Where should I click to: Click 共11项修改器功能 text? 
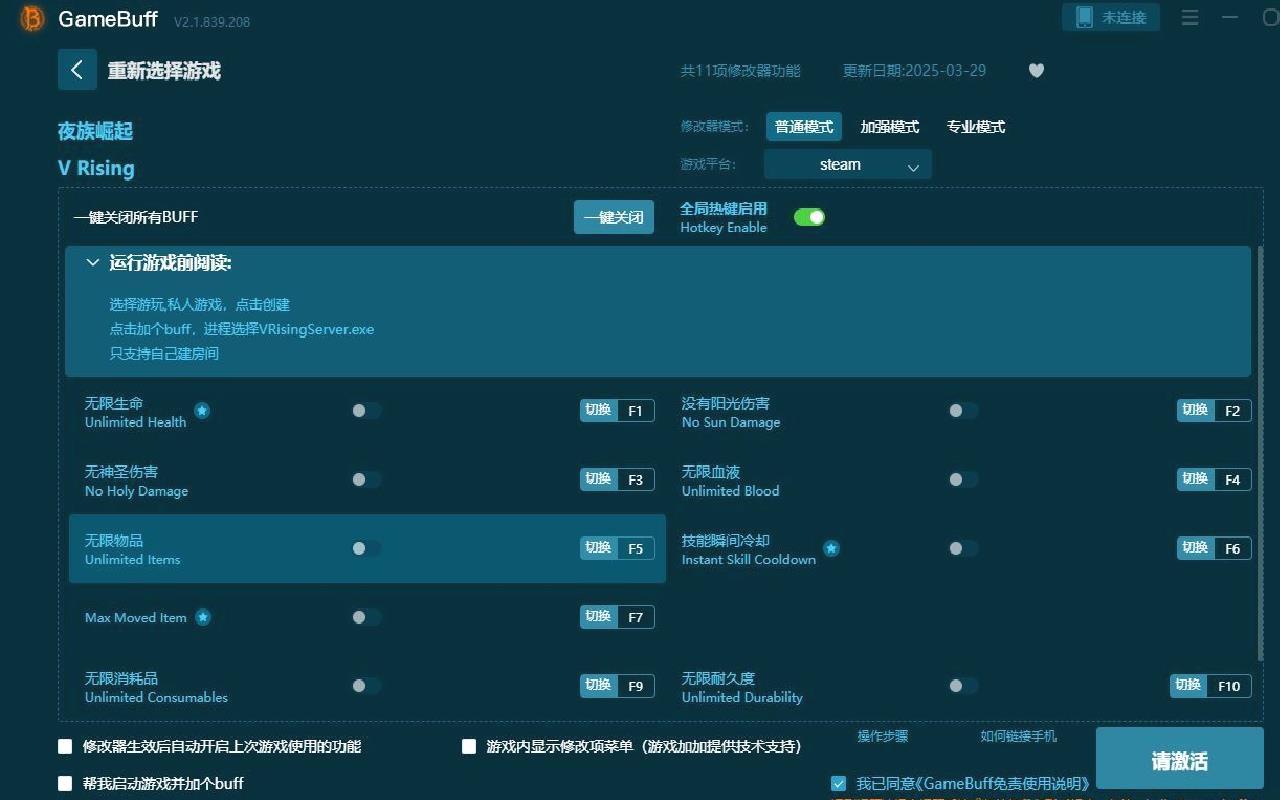click(741, 70)
